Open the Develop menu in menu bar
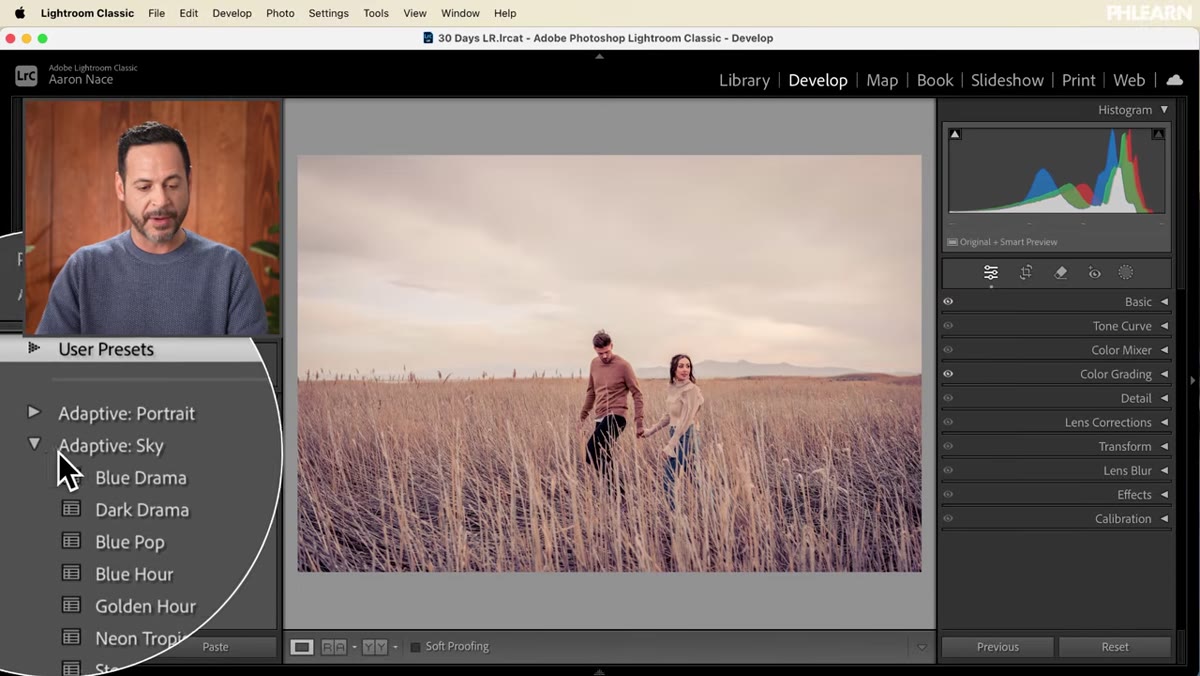This screenshot has width=1200, height=676. coord(232,13)
